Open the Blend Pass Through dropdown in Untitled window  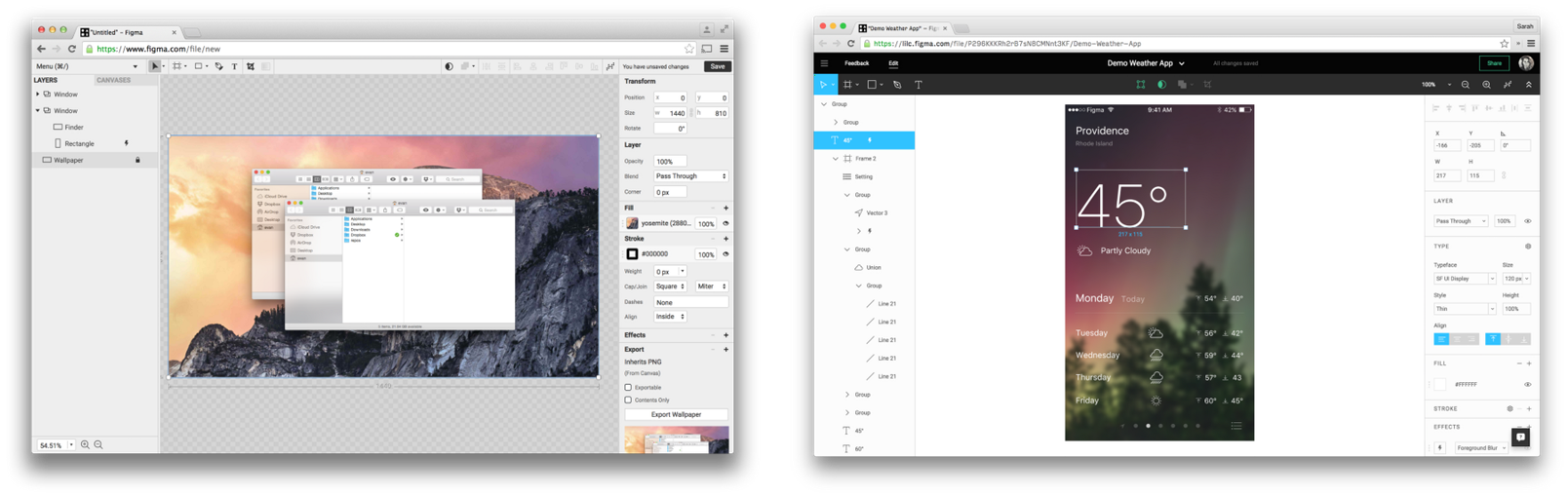(x=691, y=176)
